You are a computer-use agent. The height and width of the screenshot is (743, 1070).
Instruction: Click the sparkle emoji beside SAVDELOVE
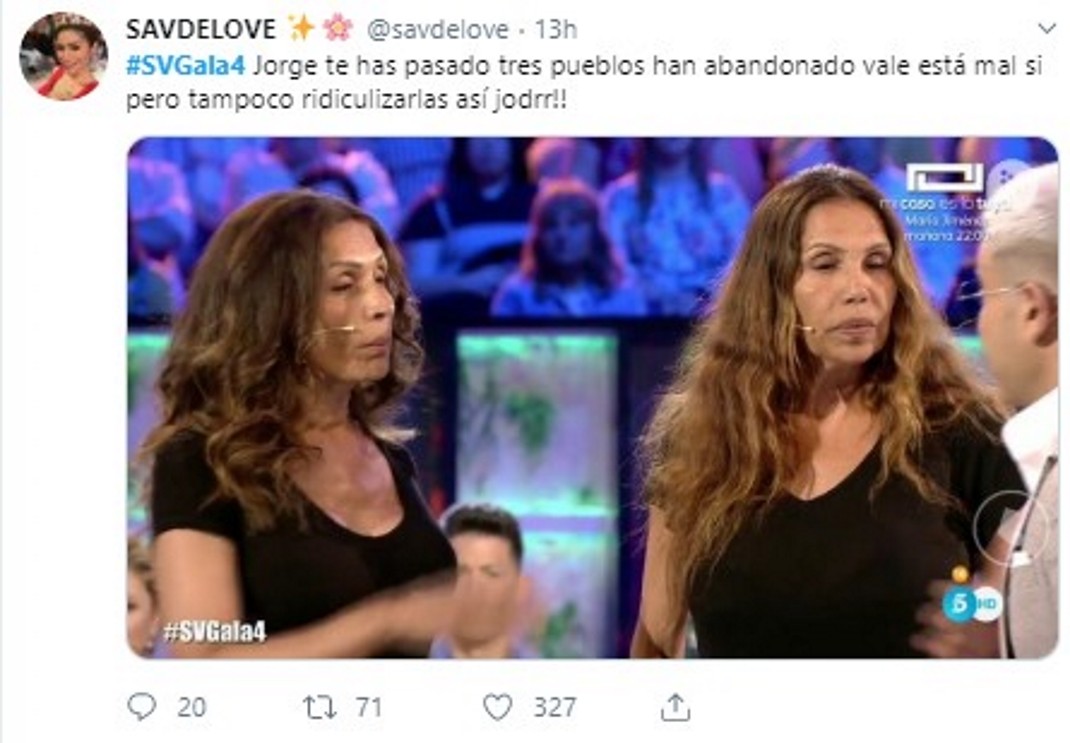coord(301,29)
